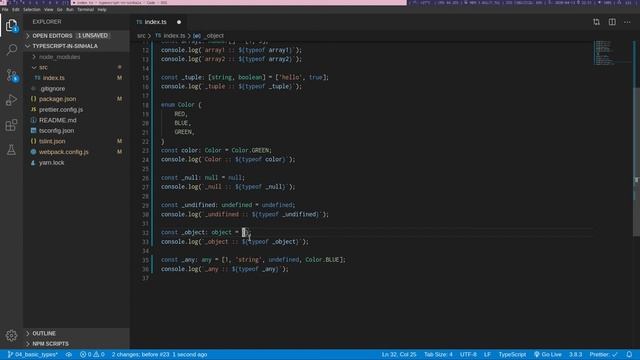Open the Go menu
The width and height of the screenshot is (640, 360).
pos(60,9)
